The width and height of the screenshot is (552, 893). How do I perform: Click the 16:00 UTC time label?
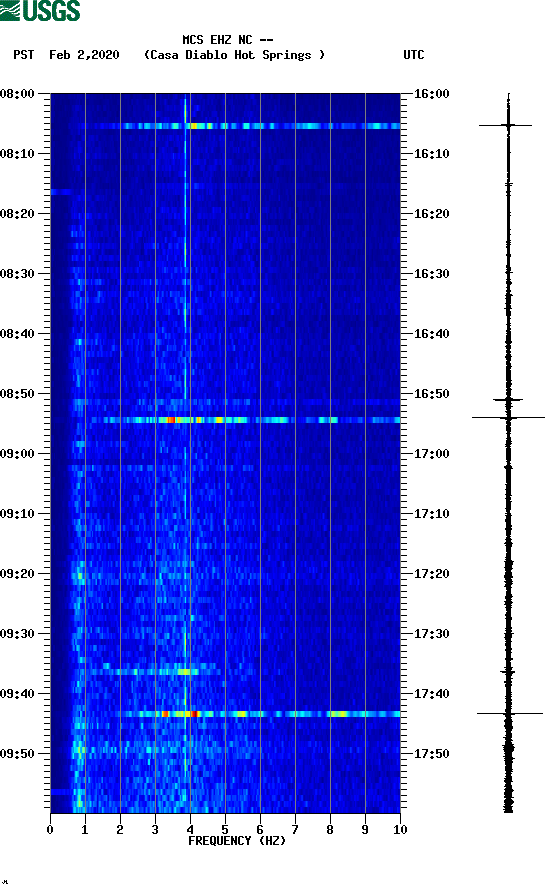click(x=432, y=94)
